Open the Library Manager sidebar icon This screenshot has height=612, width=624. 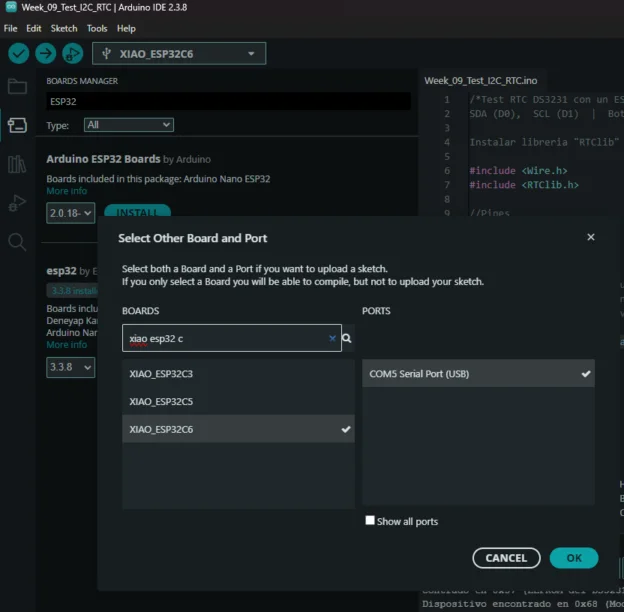[x=17, y=164]
